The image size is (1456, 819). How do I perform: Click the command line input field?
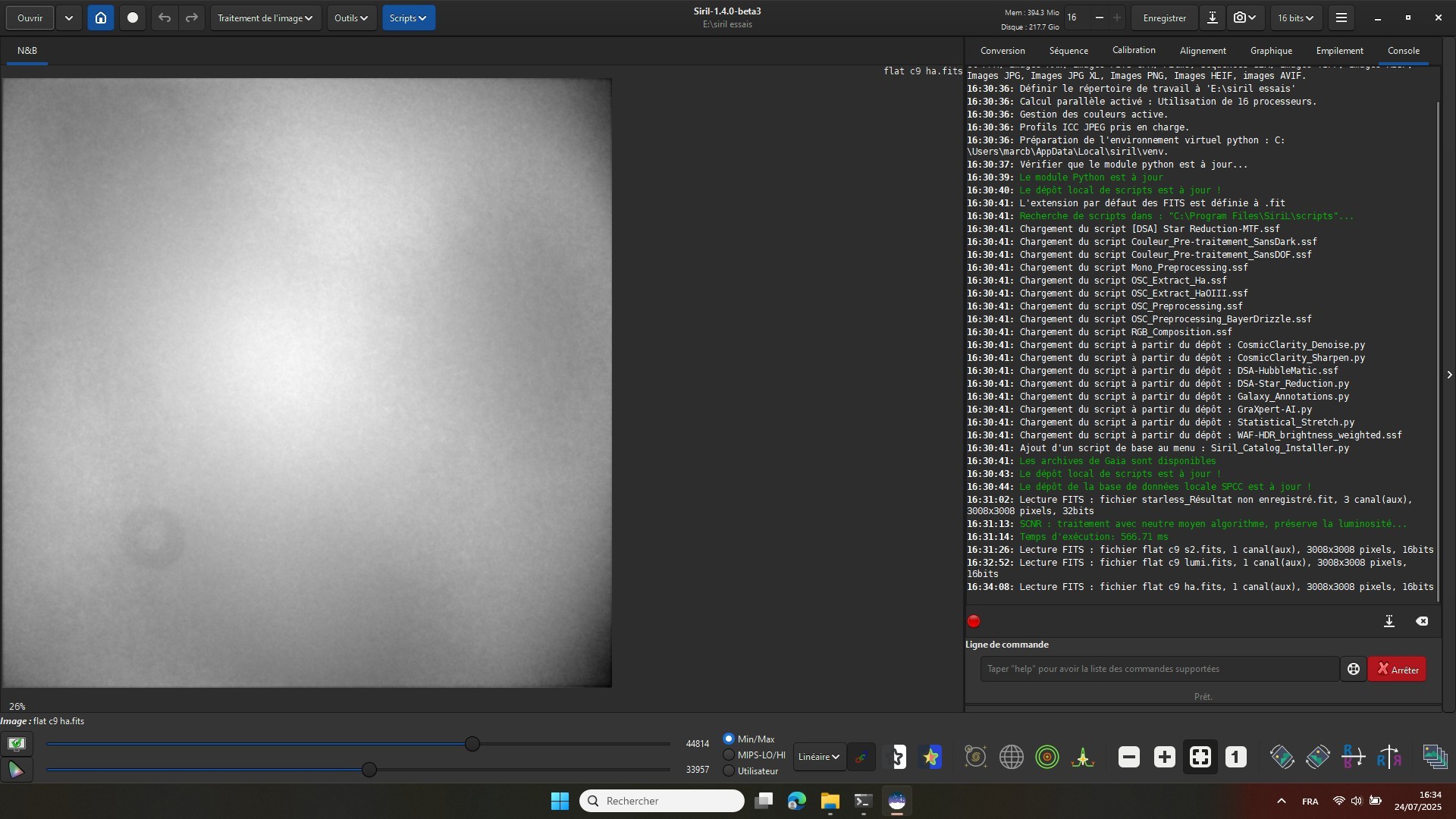click(1159, 669)
